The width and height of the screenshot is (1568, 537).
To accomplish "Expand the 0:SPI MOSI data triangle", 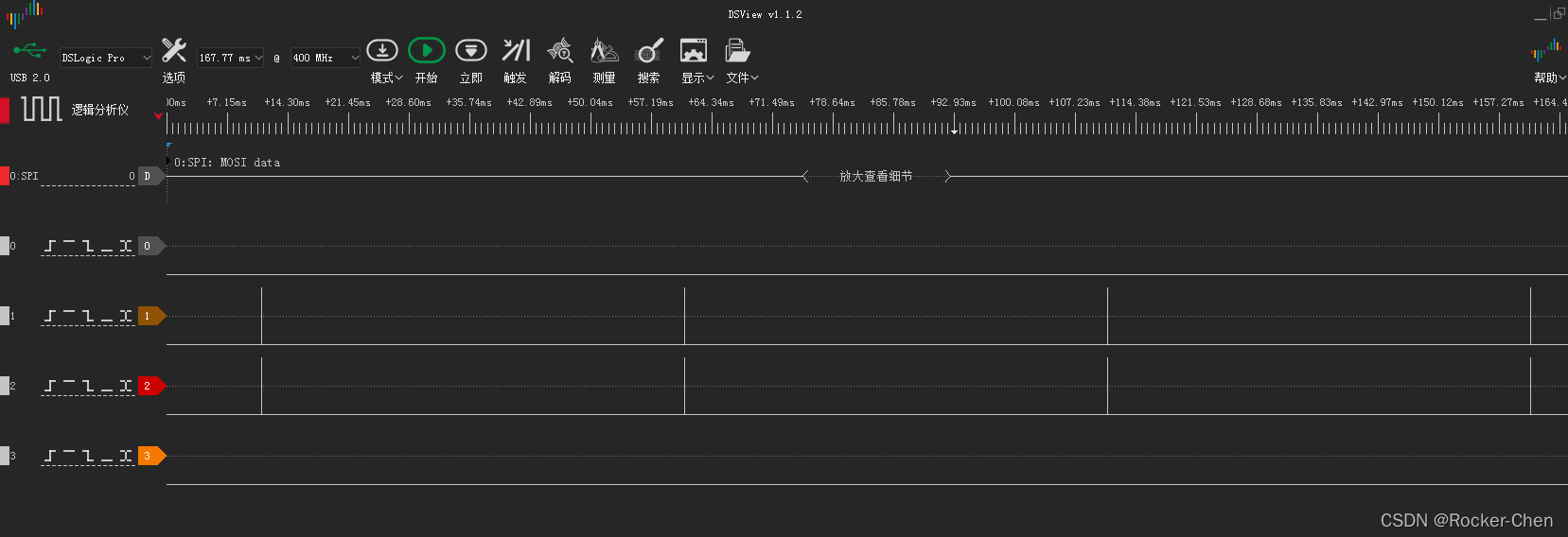I will click(169, 162).
